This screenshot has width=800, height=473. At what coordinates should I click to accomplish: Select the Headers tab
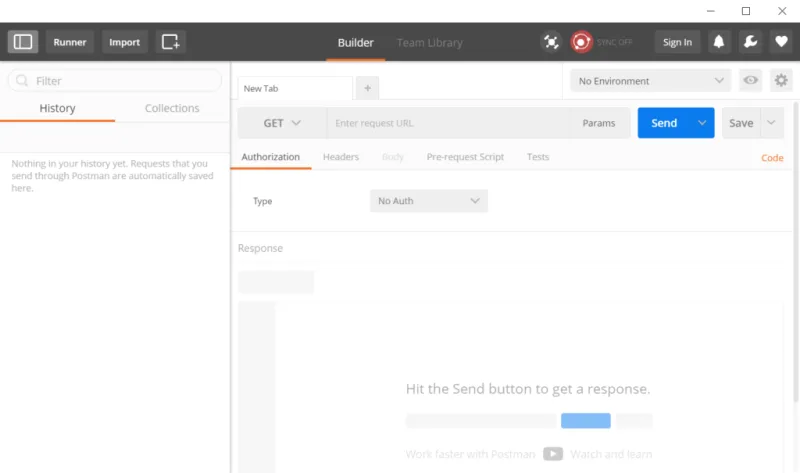tap(340, 157)
